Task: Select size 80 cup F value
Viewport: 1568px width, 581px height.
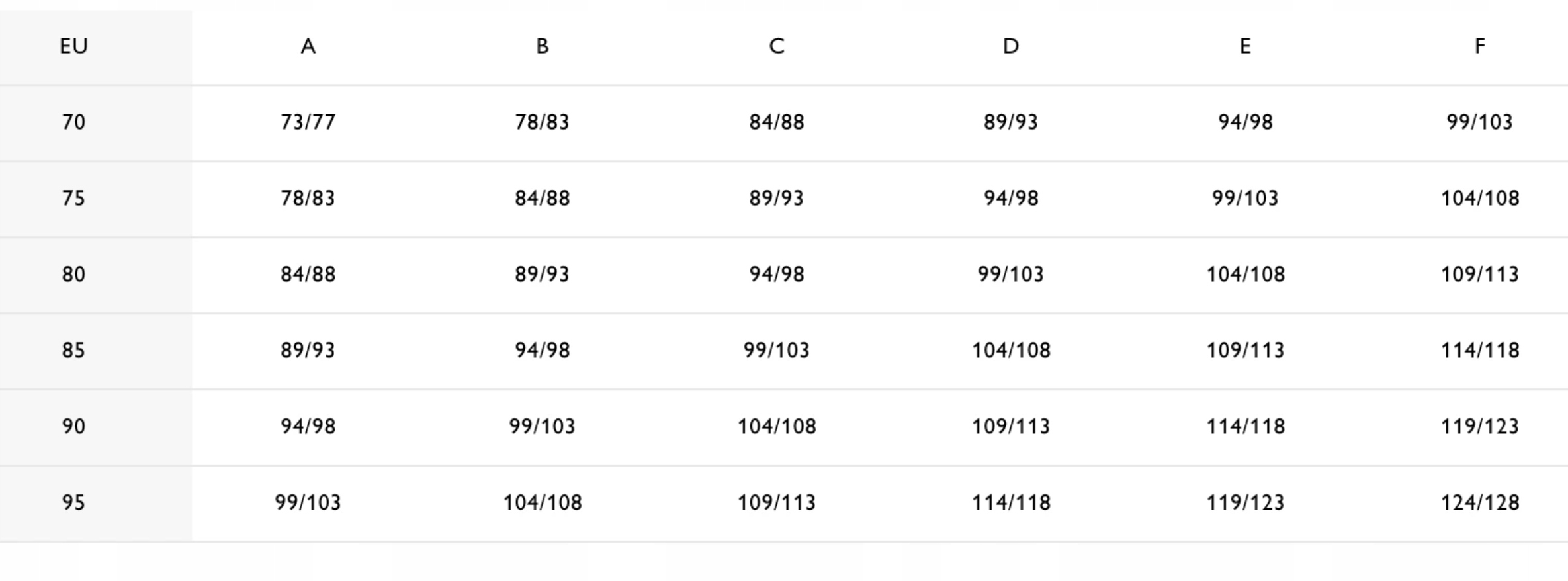Action: (1479, 274)
